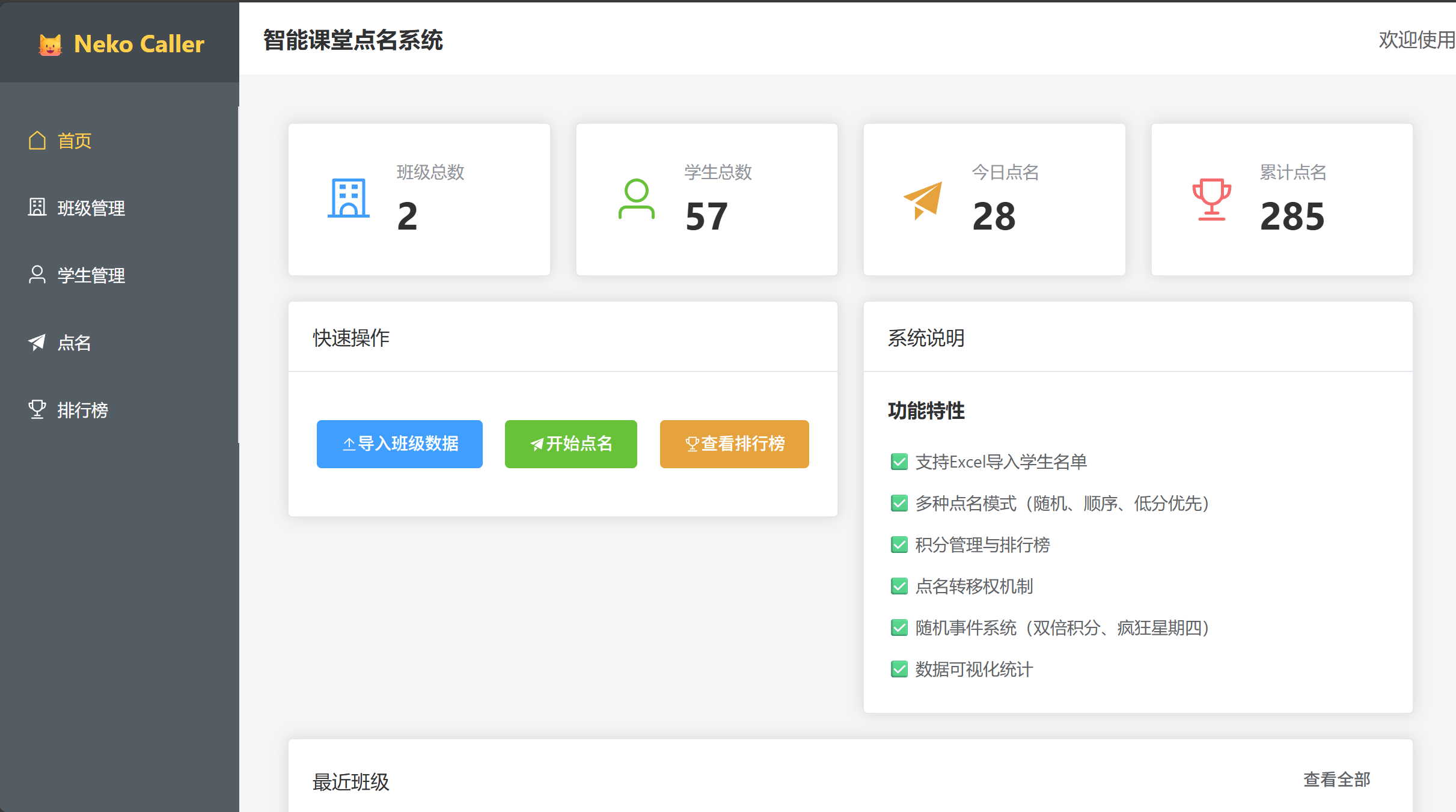Screen dimensions: 1456x812
Task: Click the 今日点名 statistics card
Action: (x=994, y=200)
